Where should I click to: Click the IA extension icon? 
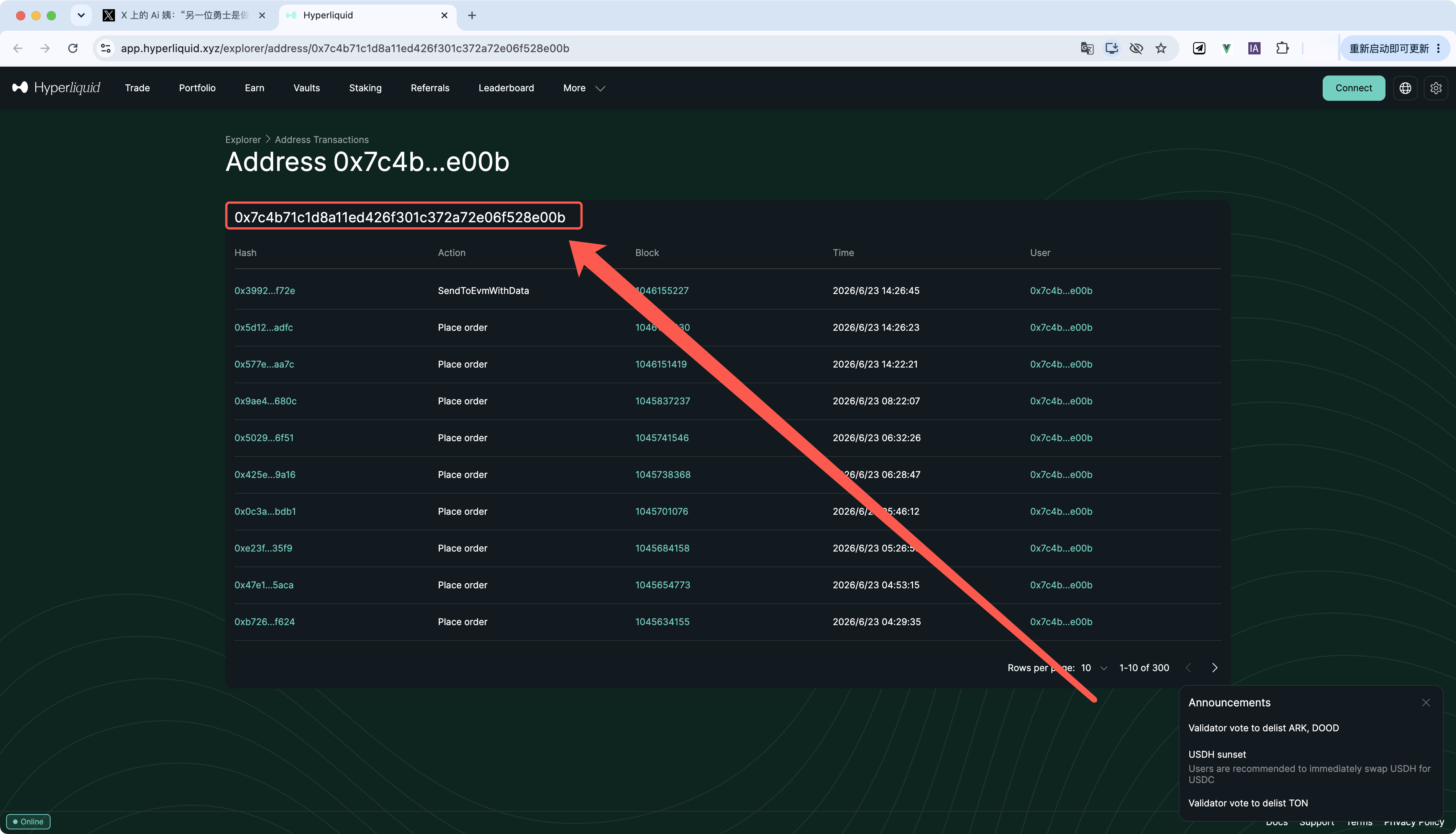click(x=1254, y=48)
